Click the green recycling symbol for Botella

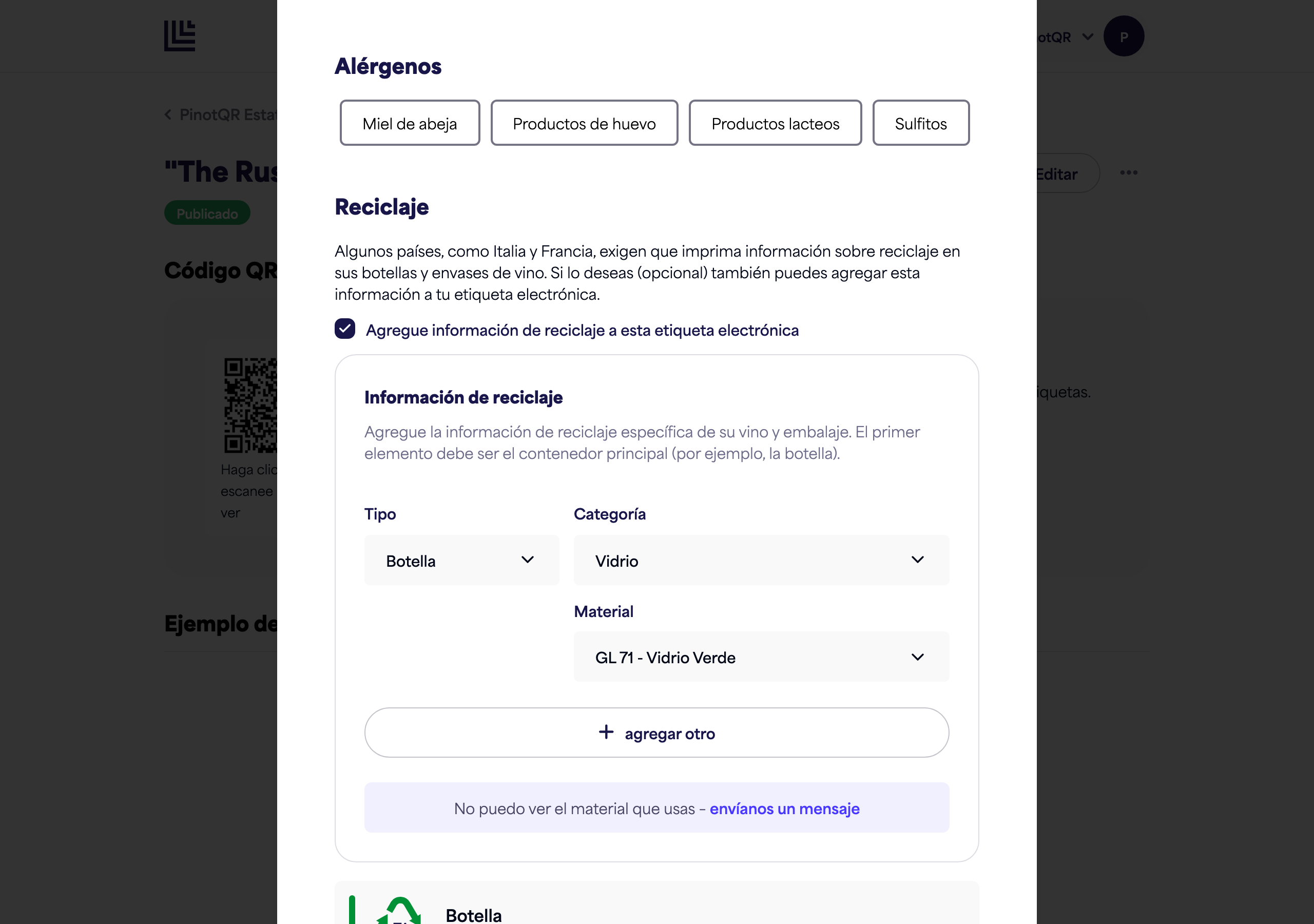tap(399, 910)
